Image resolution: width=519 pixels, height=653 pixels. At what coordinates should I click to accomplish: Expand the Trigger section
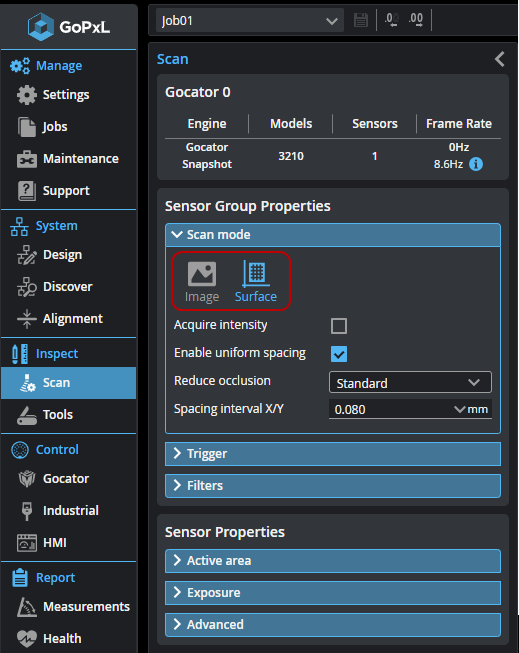click(x=333, y=454)
